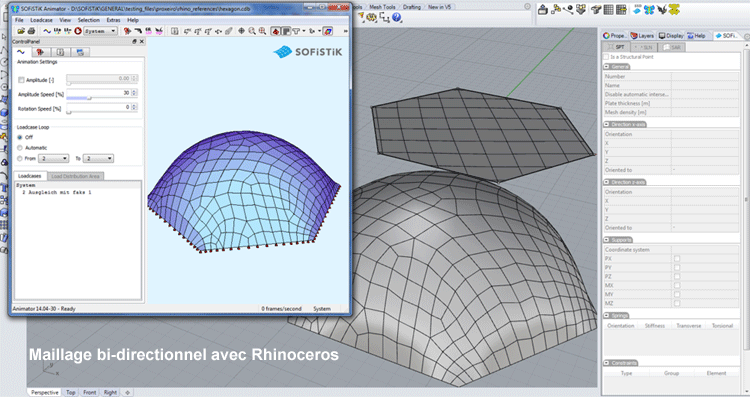Enable the Amplitude [-] checkbox
This screenshot has width=750, height=397.
(x=21, y=80)
